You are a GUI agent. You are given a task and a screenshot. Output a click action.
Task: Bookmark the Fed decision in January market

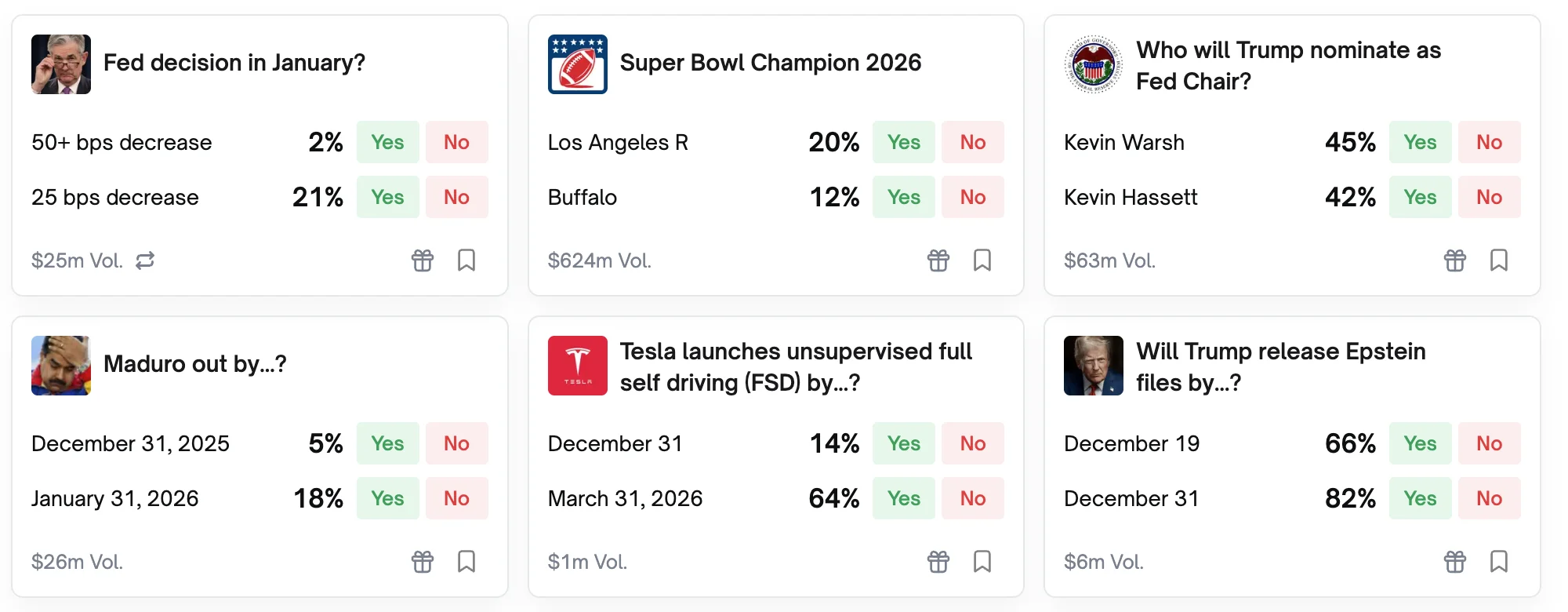tap(466, 260)
